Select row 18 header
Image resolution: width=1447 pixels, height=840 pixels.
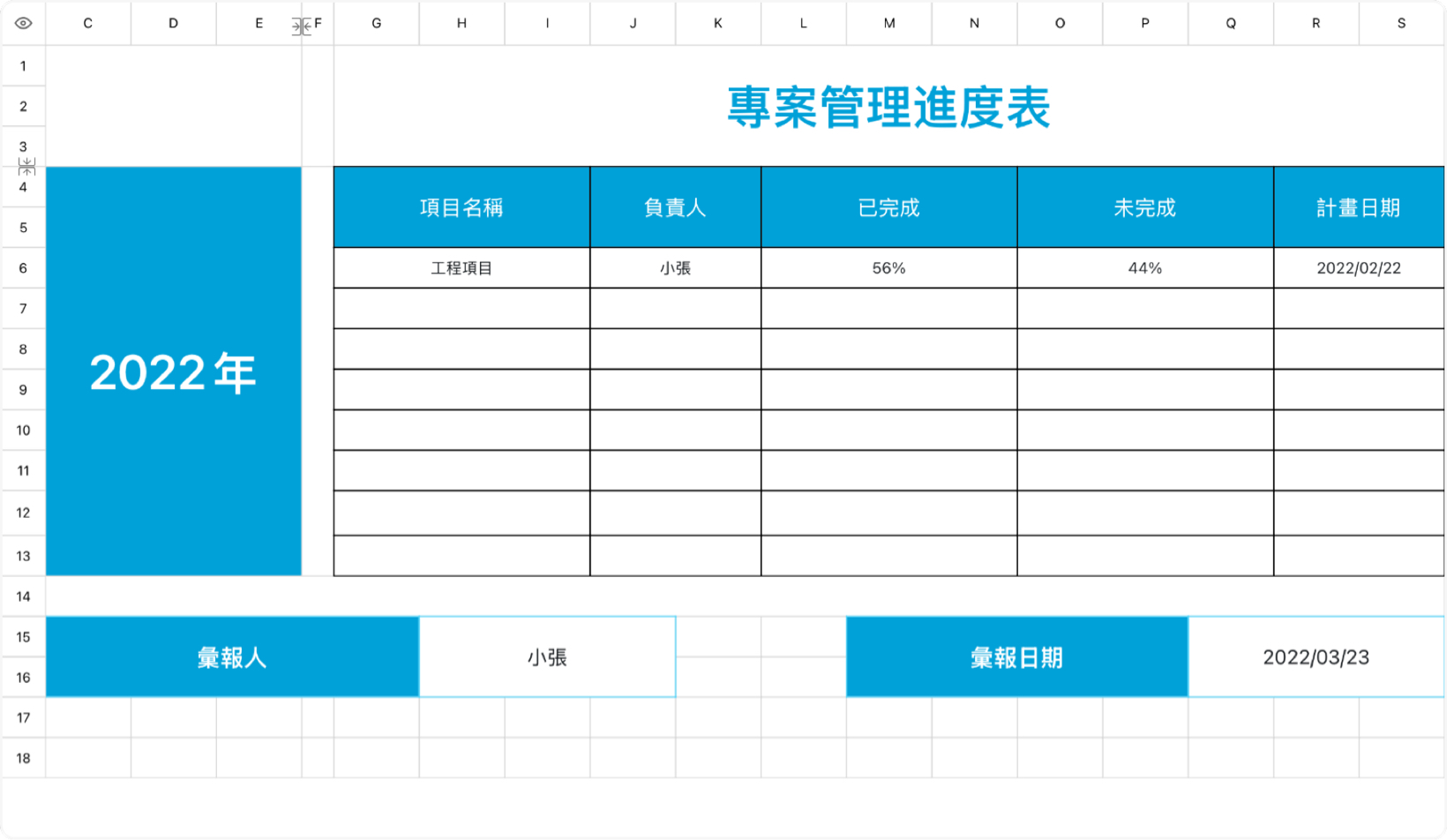pos(23,758)
